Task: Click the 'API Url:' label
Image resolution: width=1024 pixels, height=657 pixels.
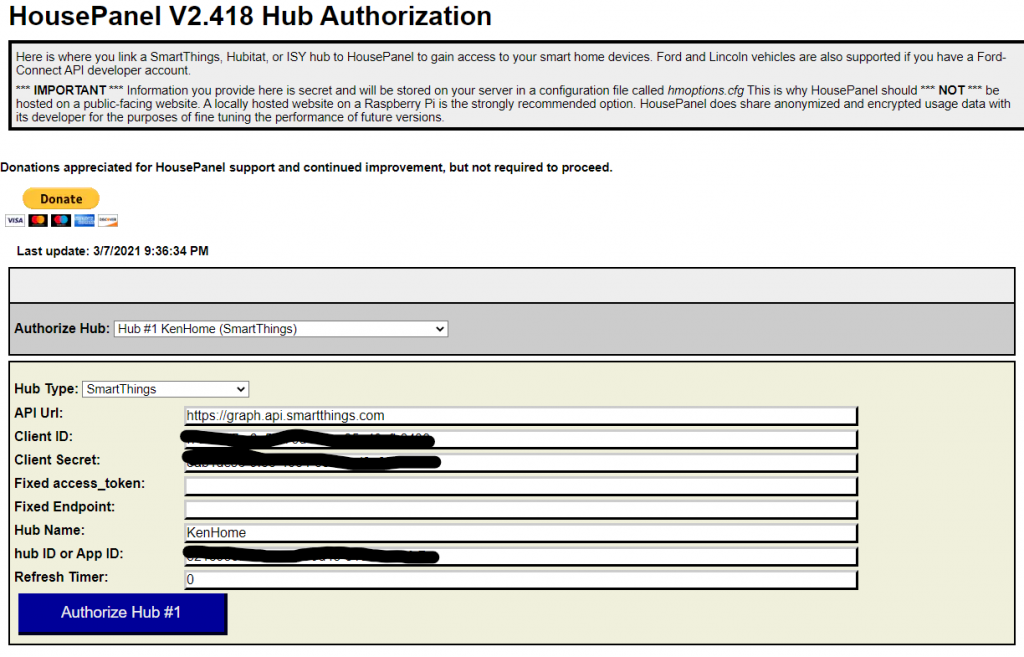Action: click(39, 413)
